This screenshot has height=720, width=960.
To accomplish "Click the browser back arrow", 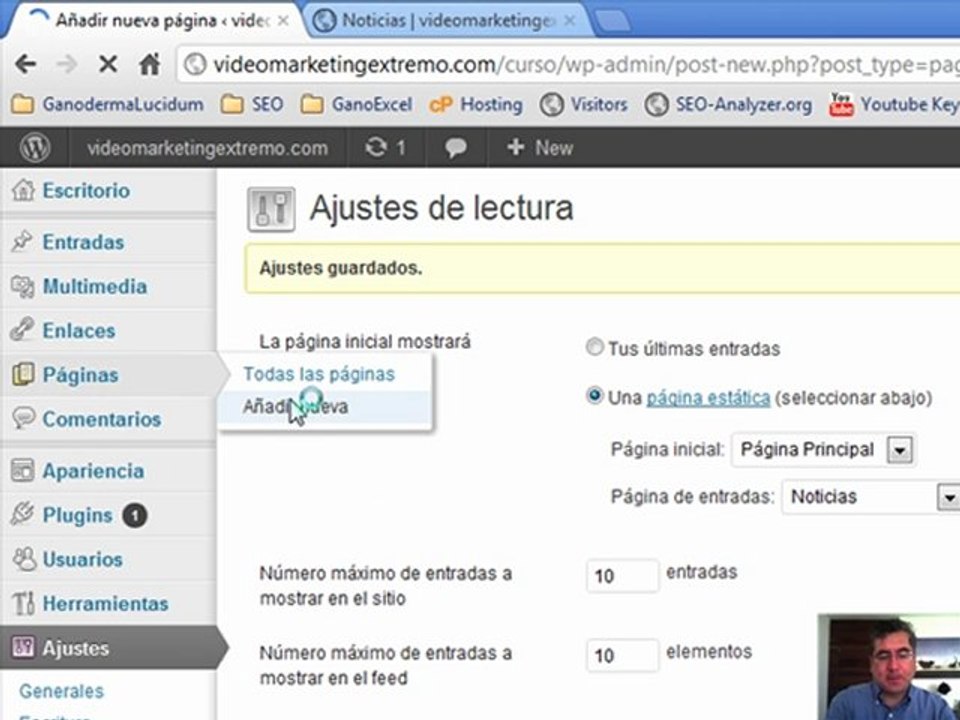I will click(x=25, y=64).
